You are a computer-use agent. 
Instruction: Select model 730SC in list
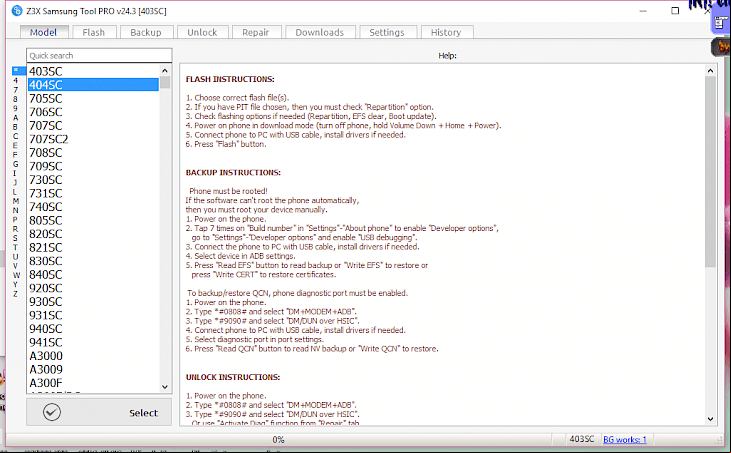93,179
